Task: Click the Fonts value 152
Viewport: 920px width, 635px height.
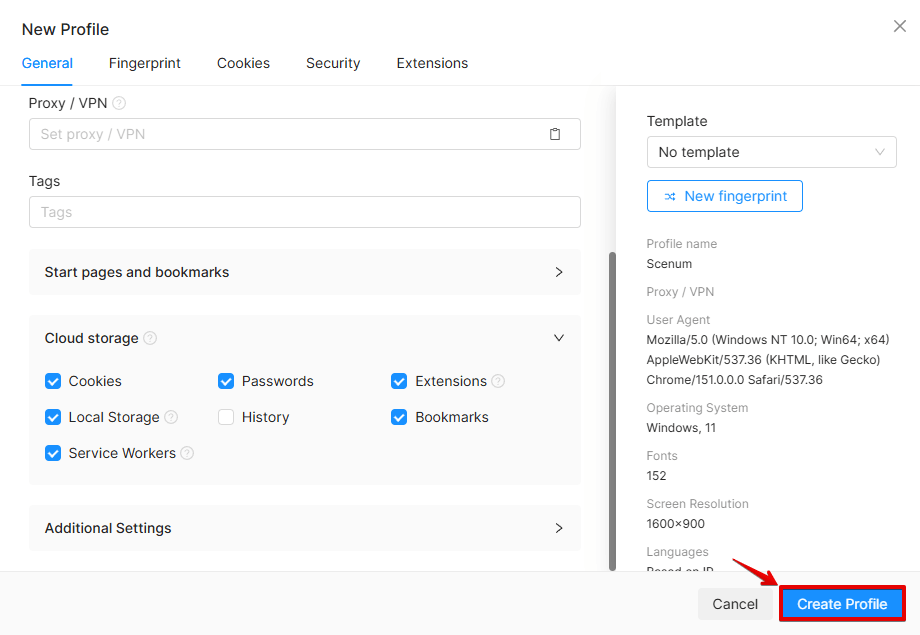Action: (x=656, y=475)
